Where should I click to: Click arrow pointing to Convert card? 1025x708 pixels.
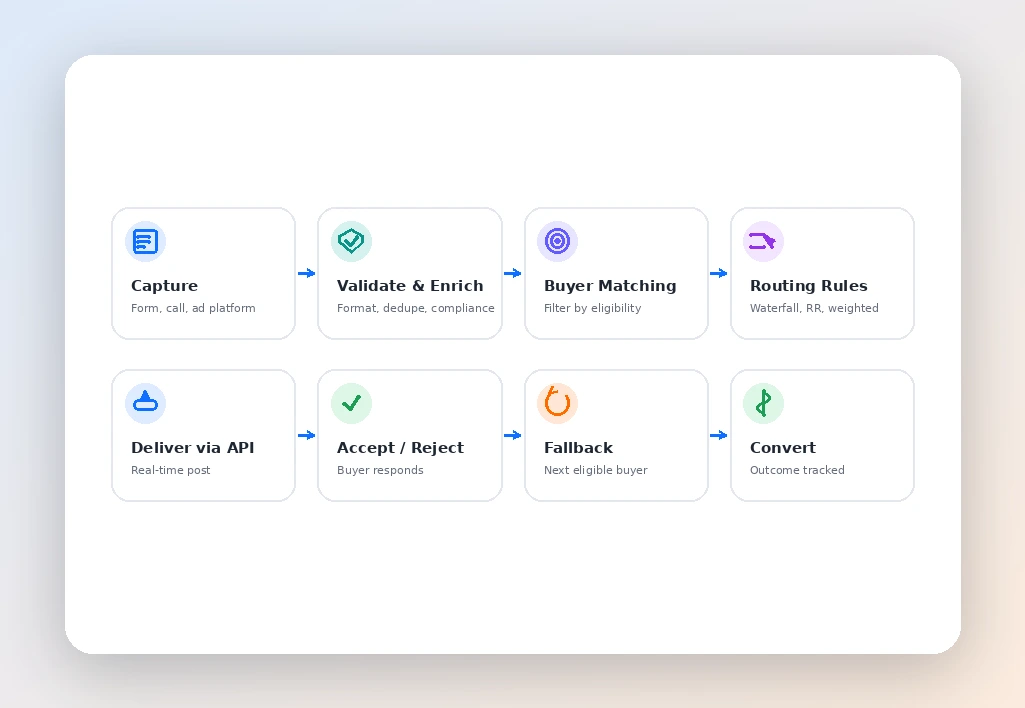(x=718, y=435)
